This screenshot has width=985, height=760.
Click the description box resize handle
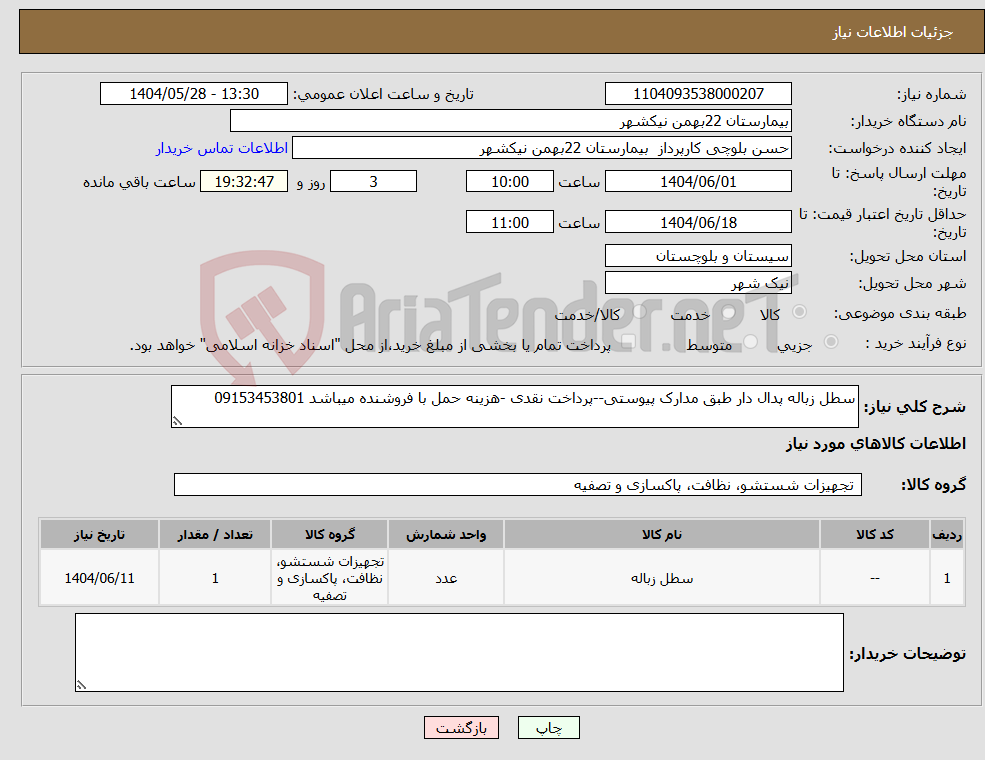[177, 421]
